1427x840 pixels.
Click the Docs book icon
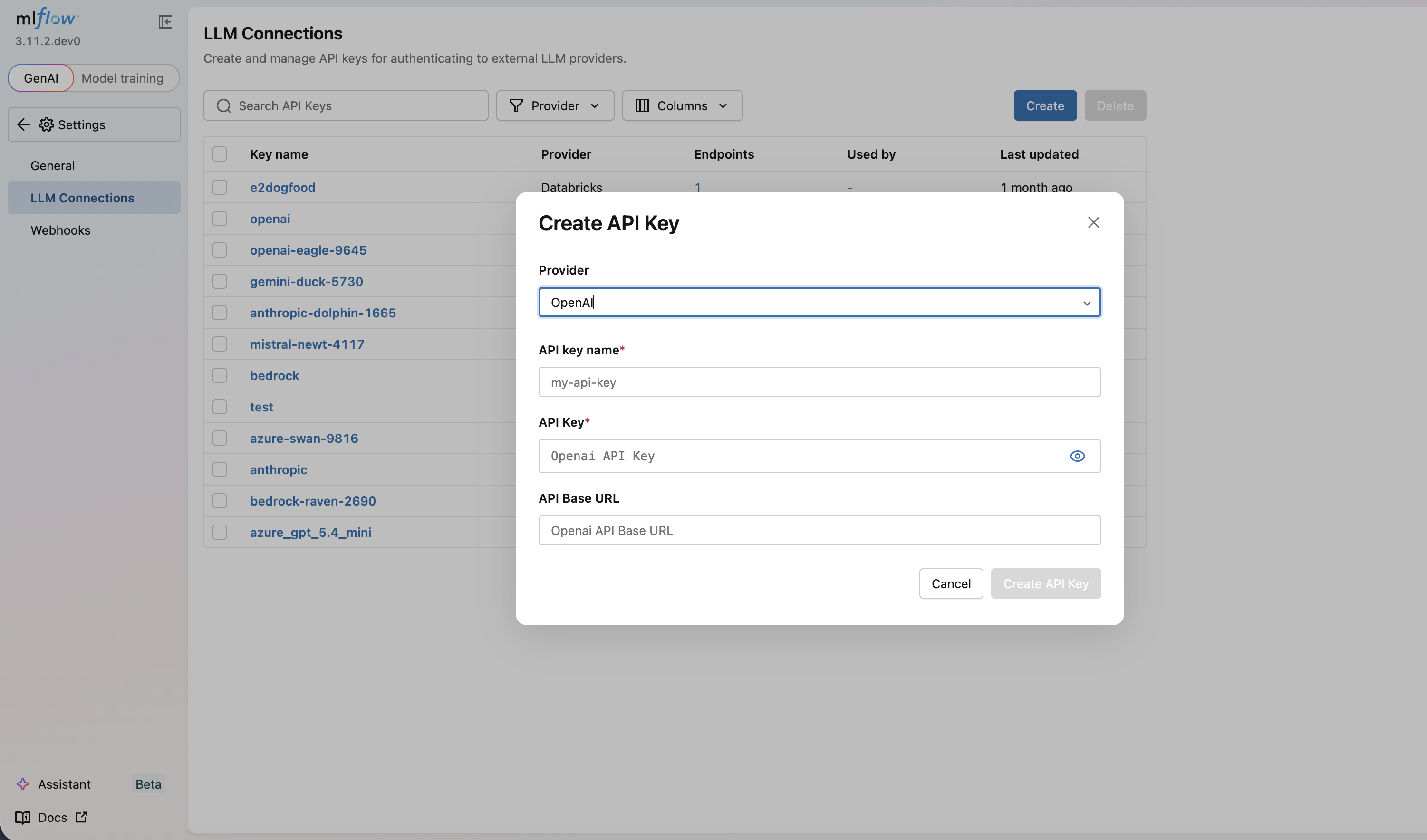[23, 817]
